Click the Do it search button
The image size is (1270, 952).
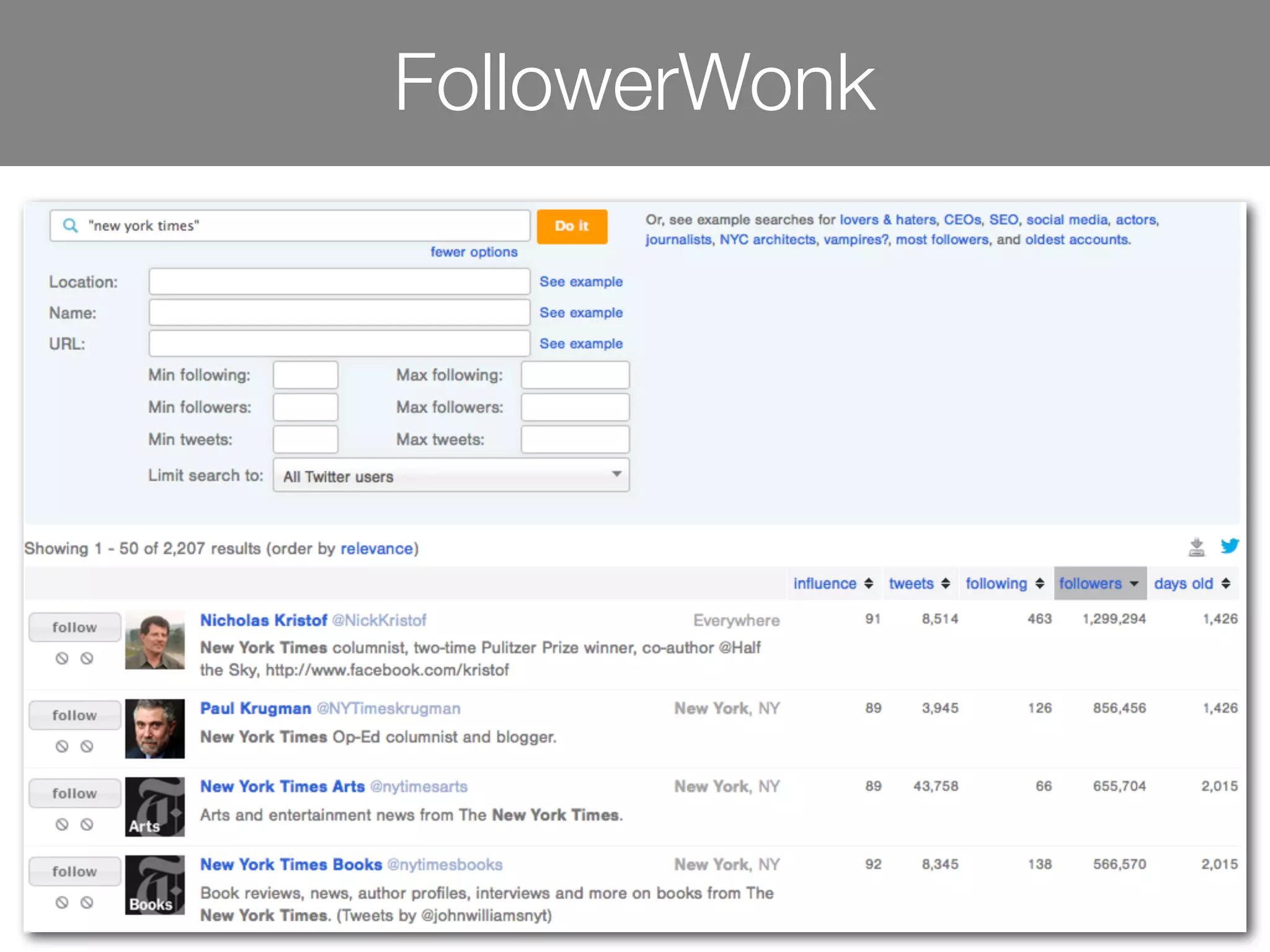click(x=572, y=226)
